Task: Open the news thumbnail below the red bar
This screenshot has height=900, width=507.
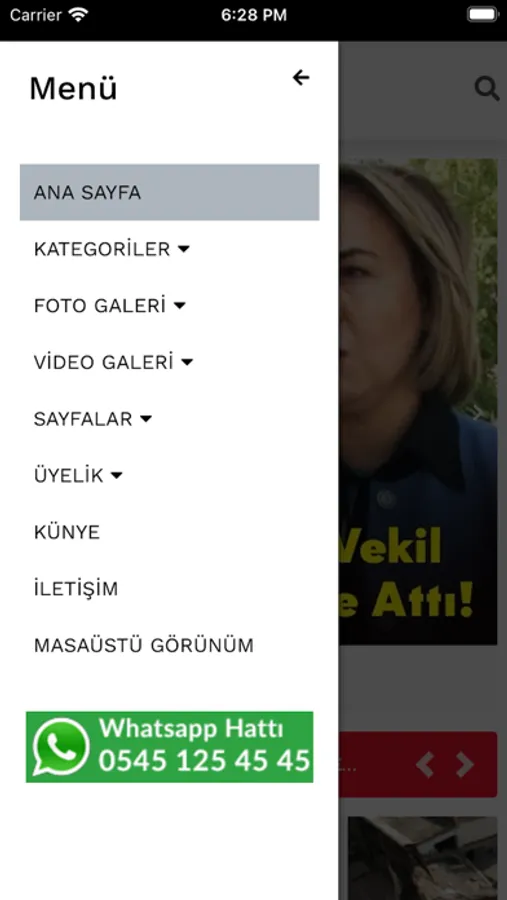Action: [423, 858]
